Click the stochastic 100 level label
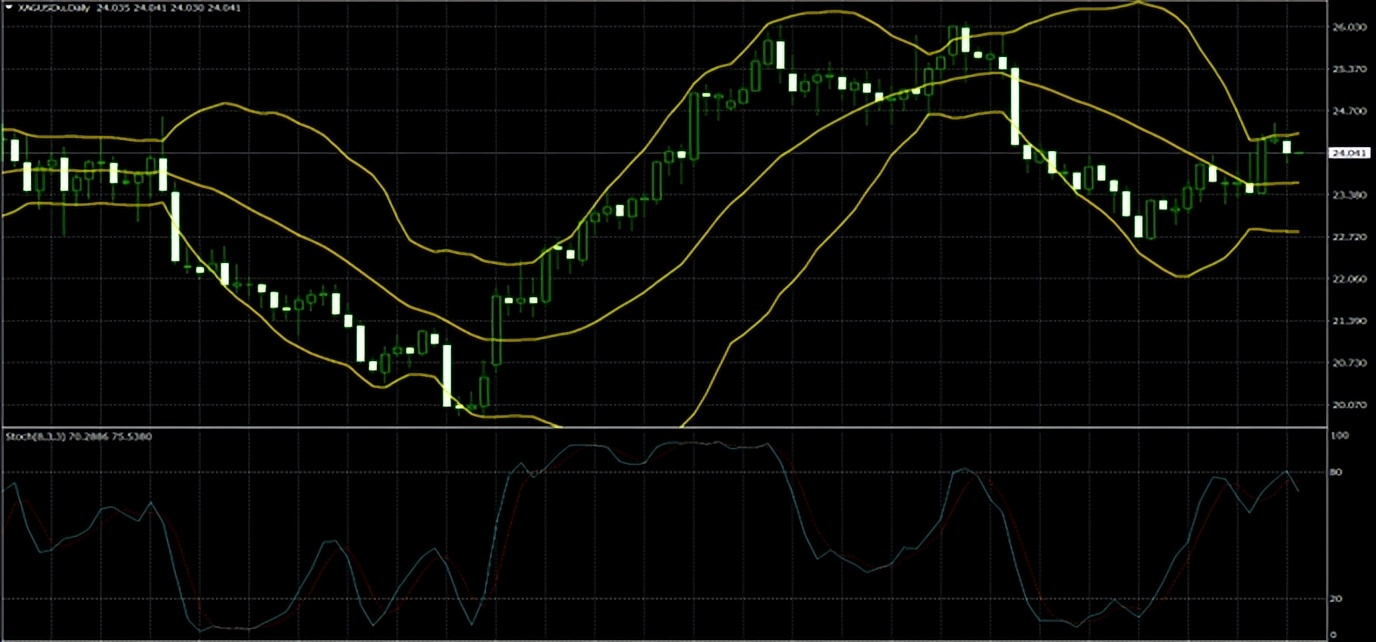 pos(1341,436)
